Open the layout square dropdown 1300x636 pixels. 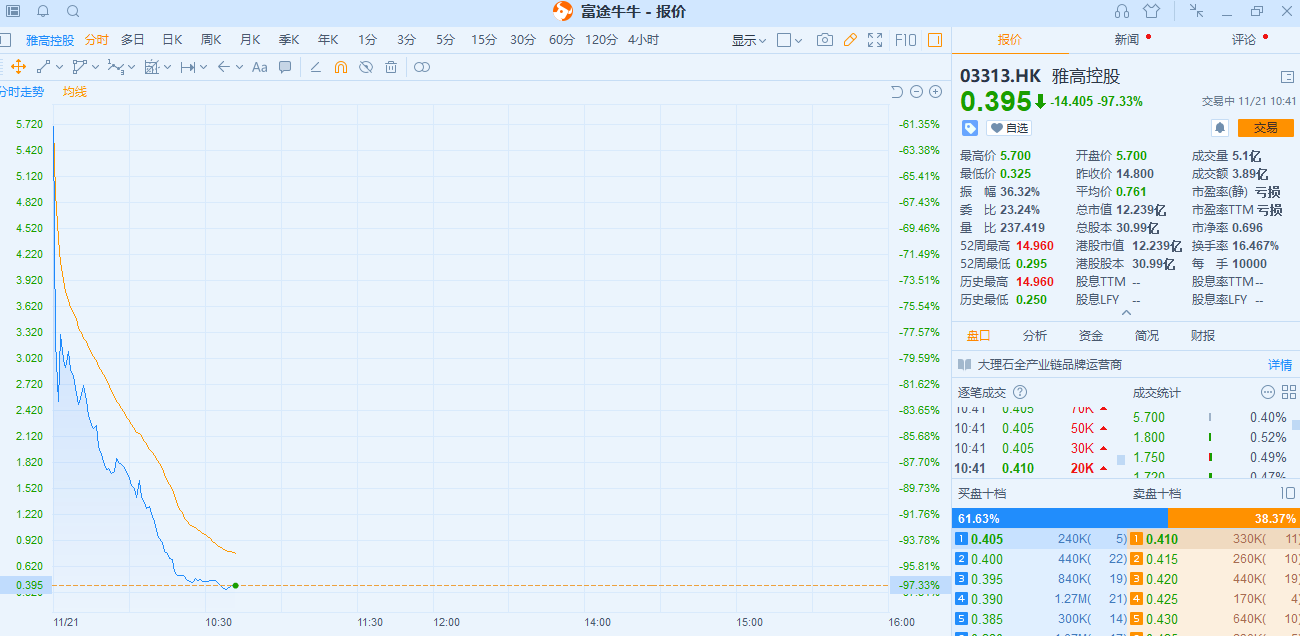pyautogui.click(x=790, y=40)
